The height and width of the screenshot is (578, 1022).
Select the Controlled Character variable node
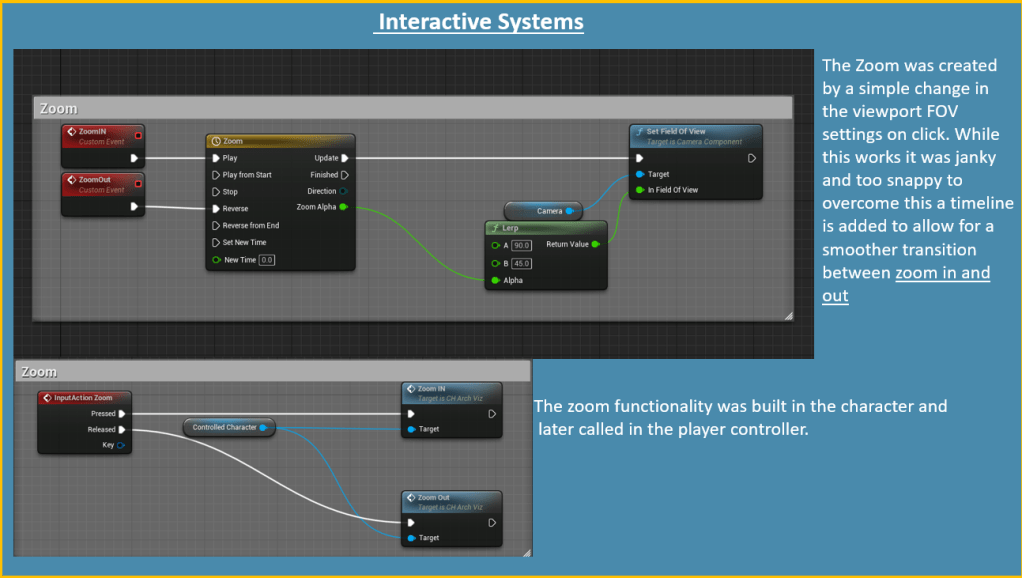(x=226, y=428)
